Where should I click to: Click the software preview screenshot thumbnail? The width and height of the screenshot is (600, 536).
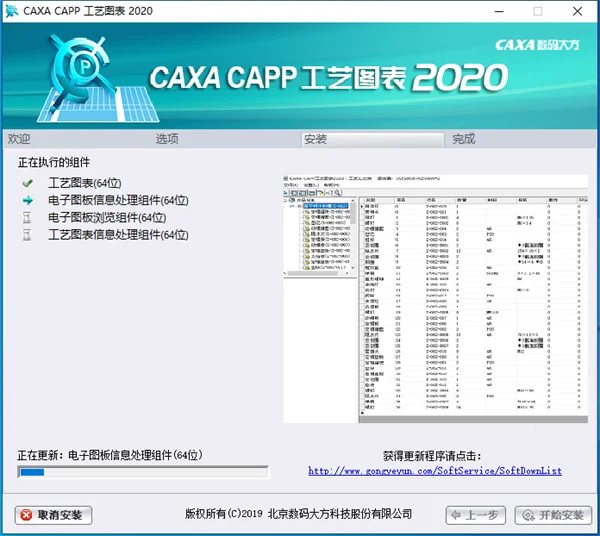click(435, 299)
